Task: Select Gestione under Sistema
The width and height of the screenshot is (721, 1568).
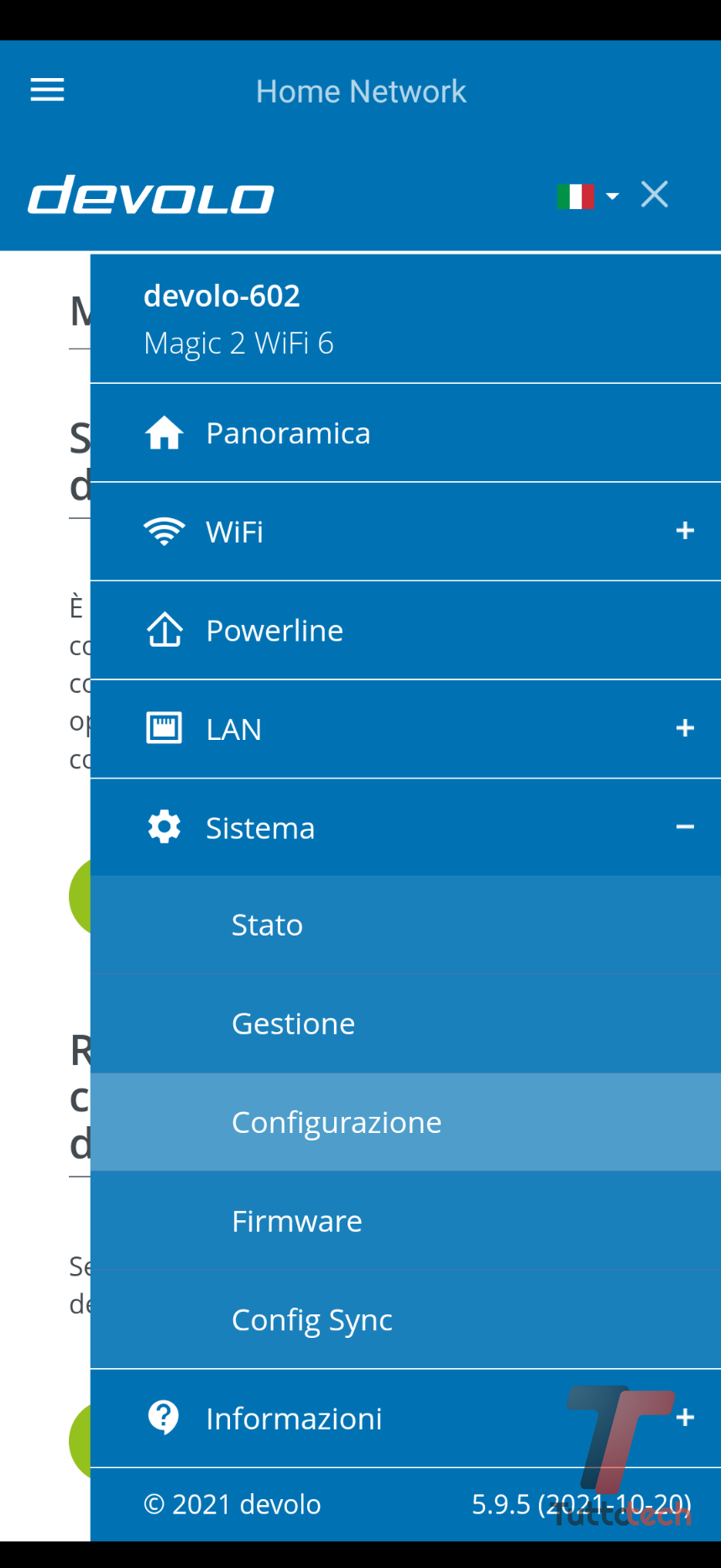Action: coord(293,1024)
